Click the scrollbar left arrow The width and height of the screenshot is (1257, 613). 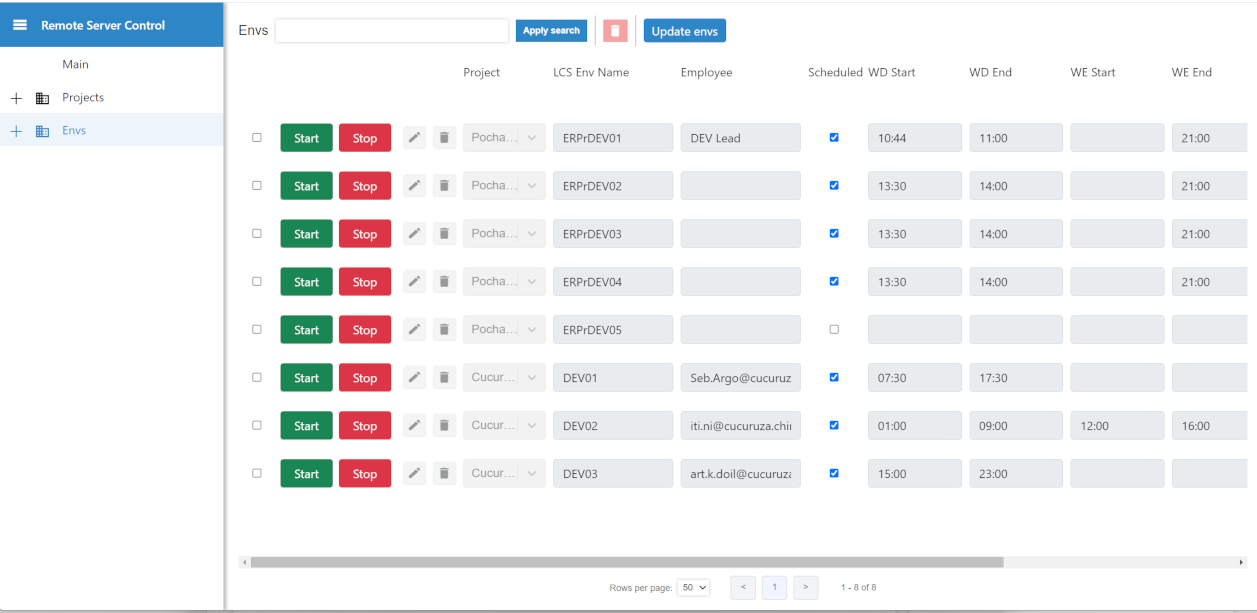[244, 563]
